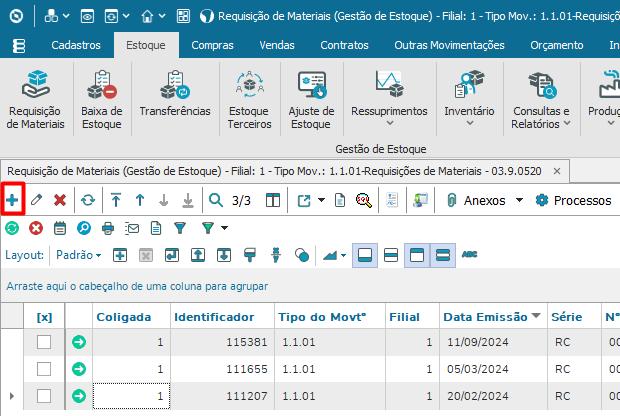Open Baixa de Estoque ribbon icon
Screen dimensions: 620x416
(x=102, y=100)
